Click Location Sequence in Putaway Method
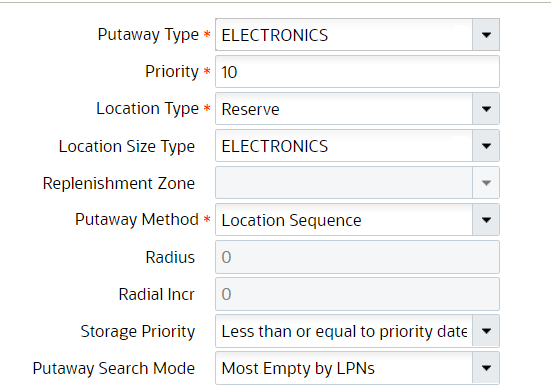The height and width of the screenshot is (391, 551). [292, 220]
